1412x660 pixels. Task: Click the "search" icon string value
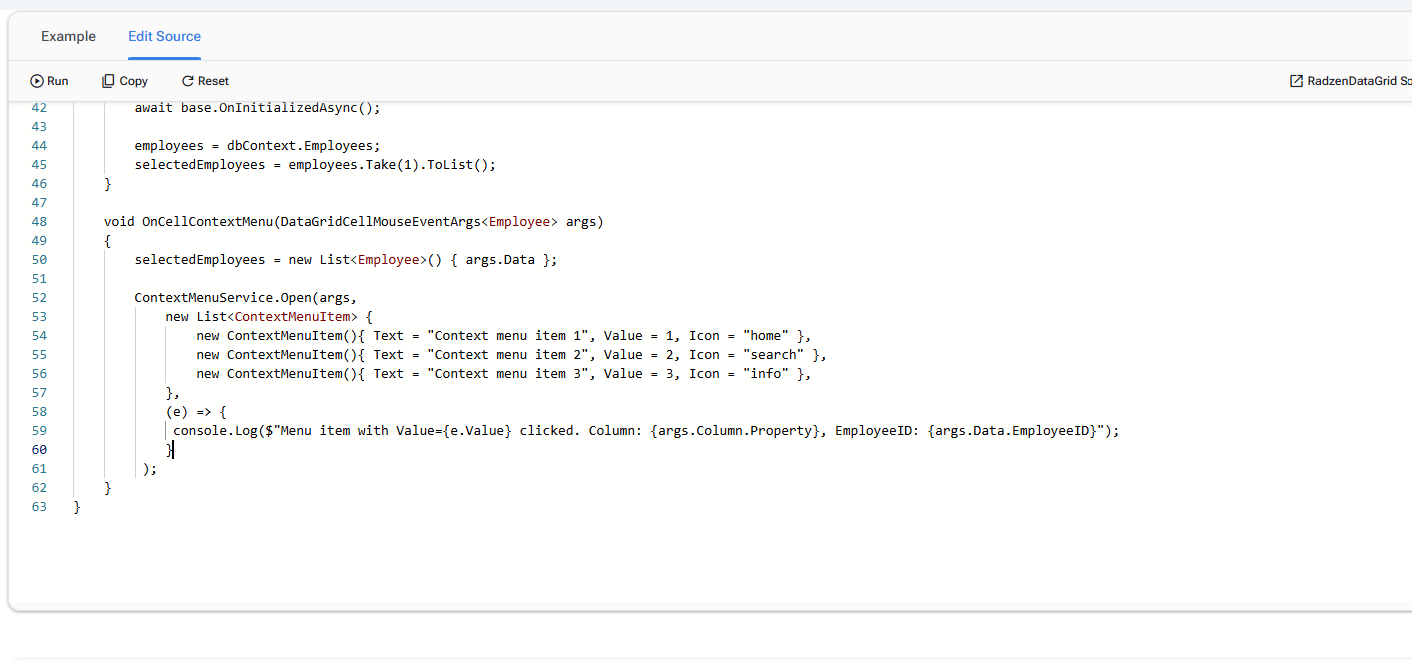coord(774,355)
